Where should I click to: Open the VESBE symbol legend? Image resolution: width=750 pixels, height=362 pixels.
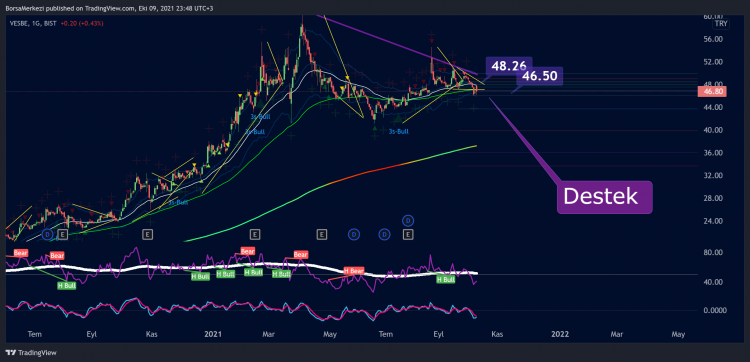pyautogui.click(x=18, y=23)
